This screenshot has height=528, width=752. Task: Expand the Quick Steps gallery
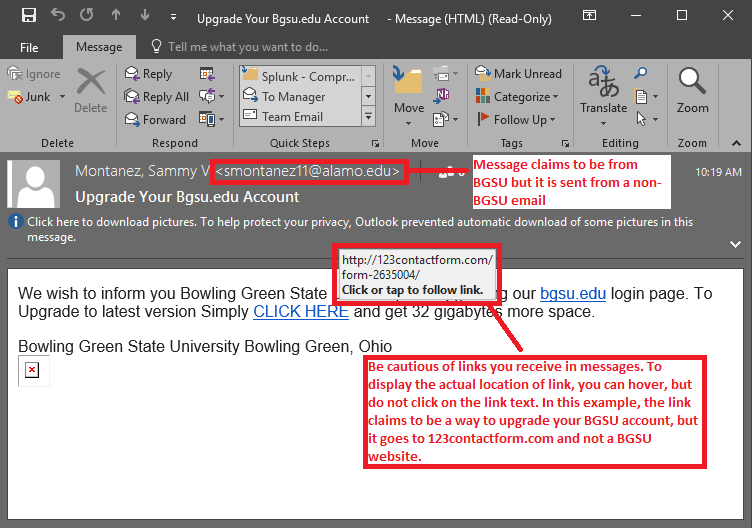(368, 118)
